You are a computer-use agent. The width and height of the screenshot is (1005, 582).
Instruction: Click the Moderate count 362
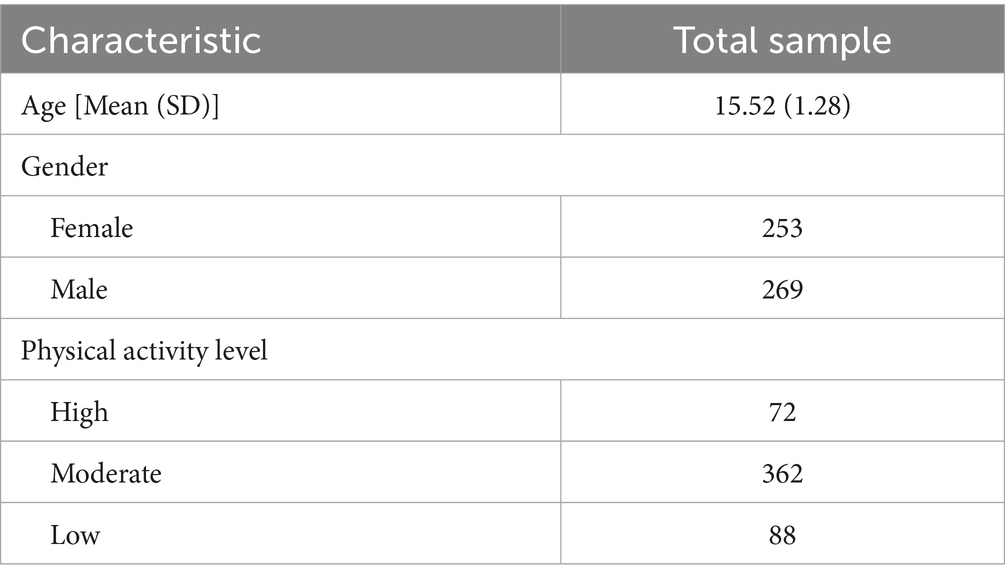pyautogui.click(x=782, y=473)
